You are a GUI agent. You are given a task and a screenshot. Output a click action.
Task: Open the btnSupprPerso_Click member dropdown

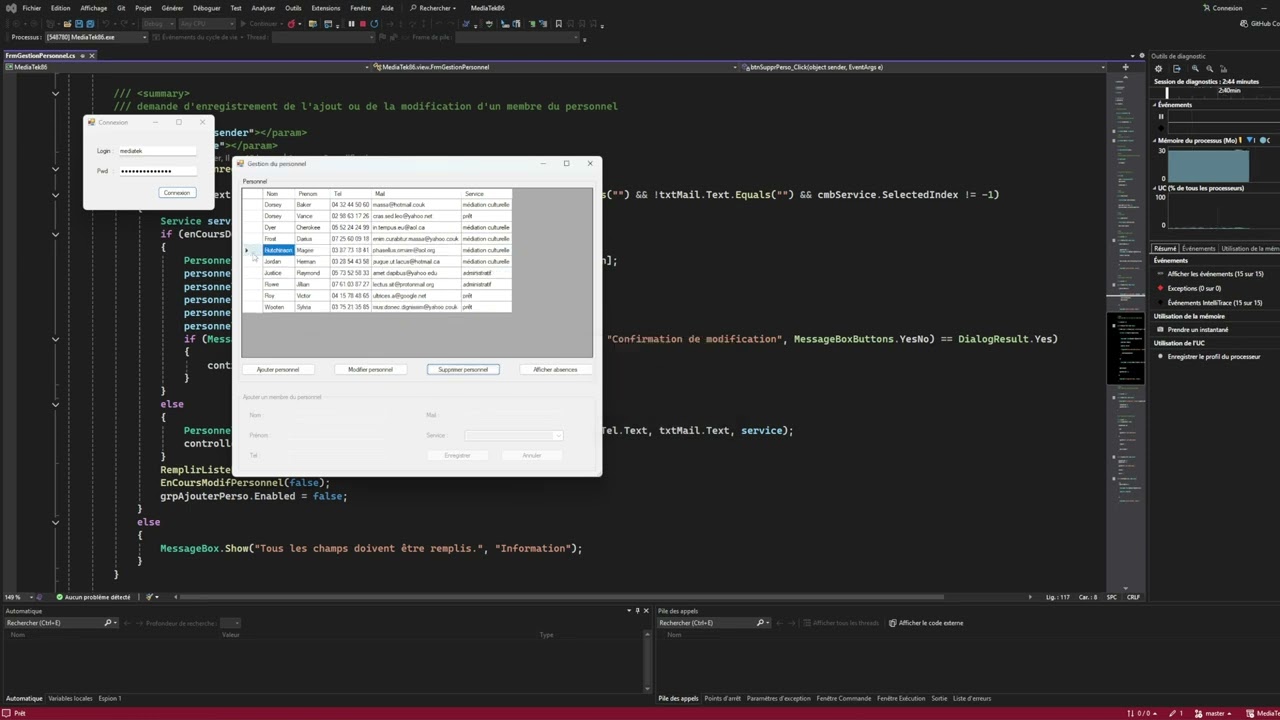point(924,67)
